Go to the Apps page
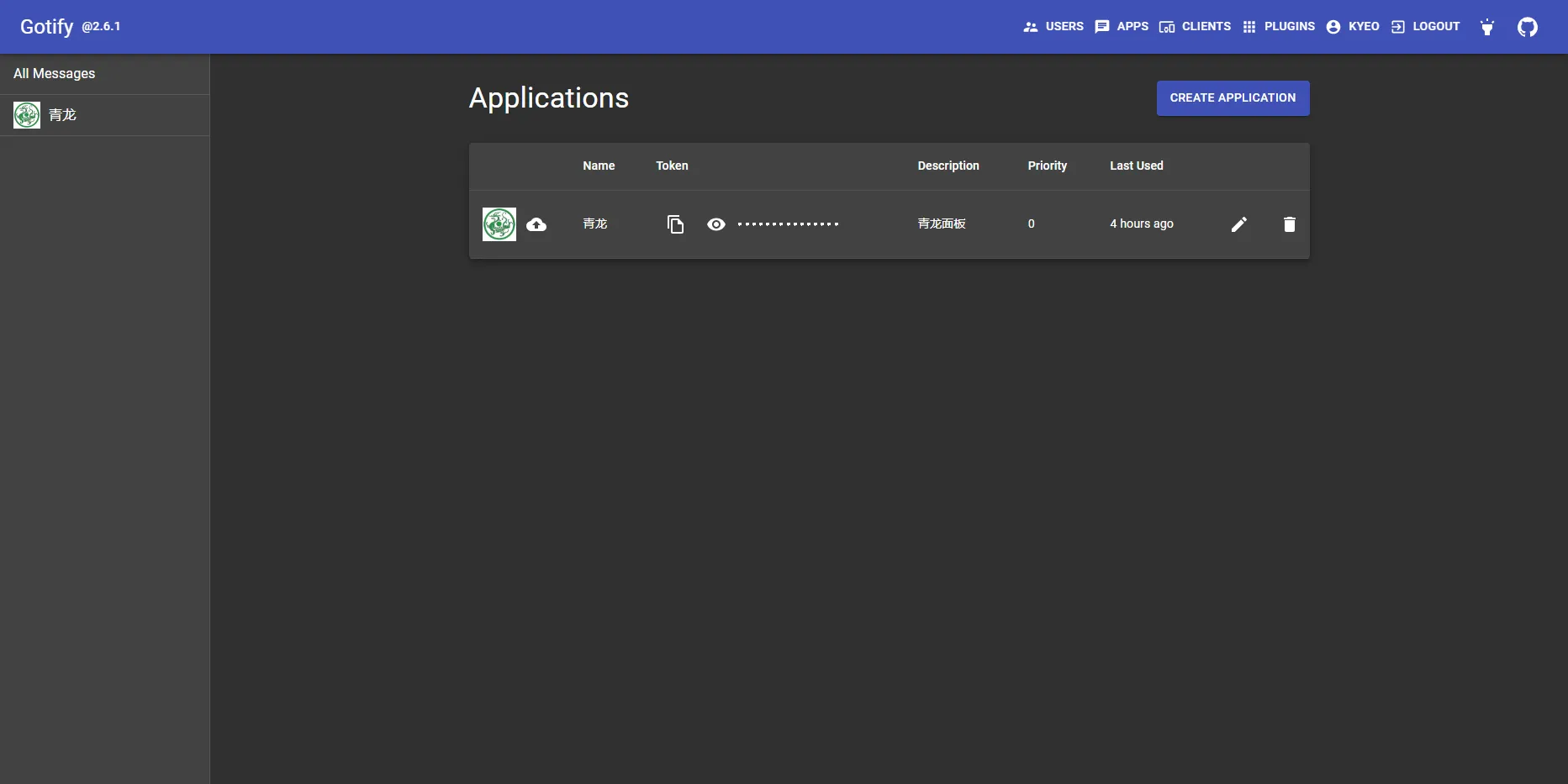This screenshot has width=1568, height=784. click(x=1122, y=27)
